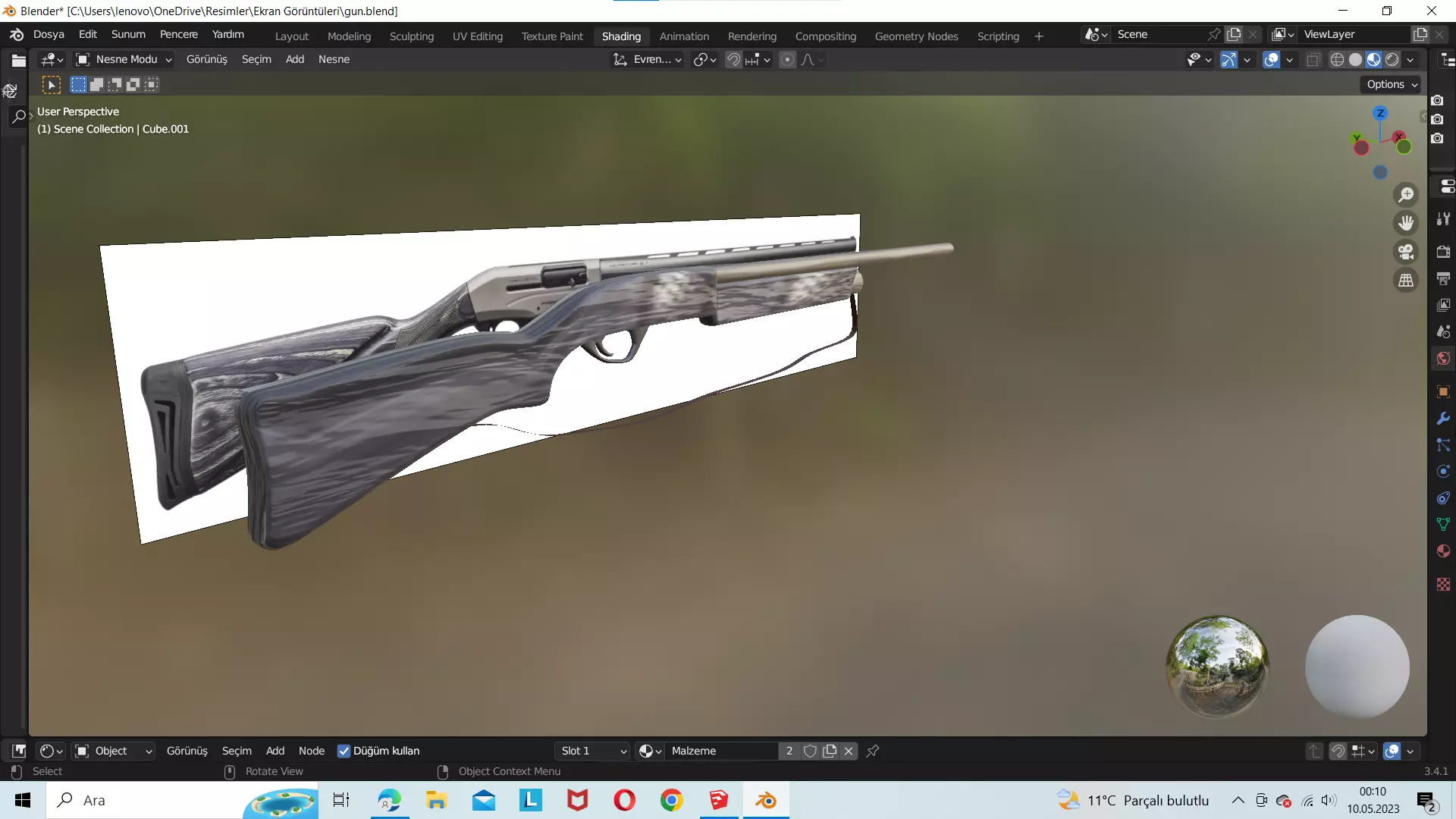Screen dimensions: 1456x819
Task: Open Blender from the Windows taskbar
Action: (766, 800)
